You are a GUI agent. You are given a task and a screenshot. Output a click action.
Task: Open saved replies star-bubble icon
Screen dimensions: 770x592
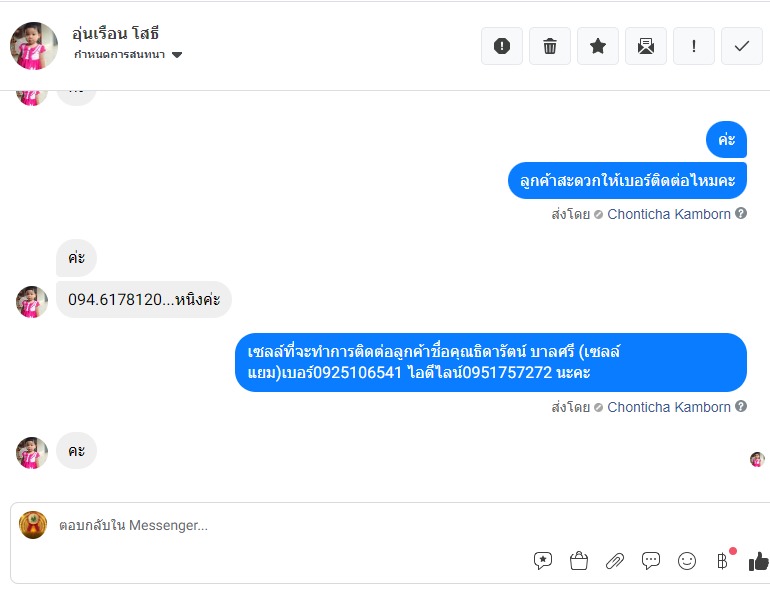click(x=543, y=561)
